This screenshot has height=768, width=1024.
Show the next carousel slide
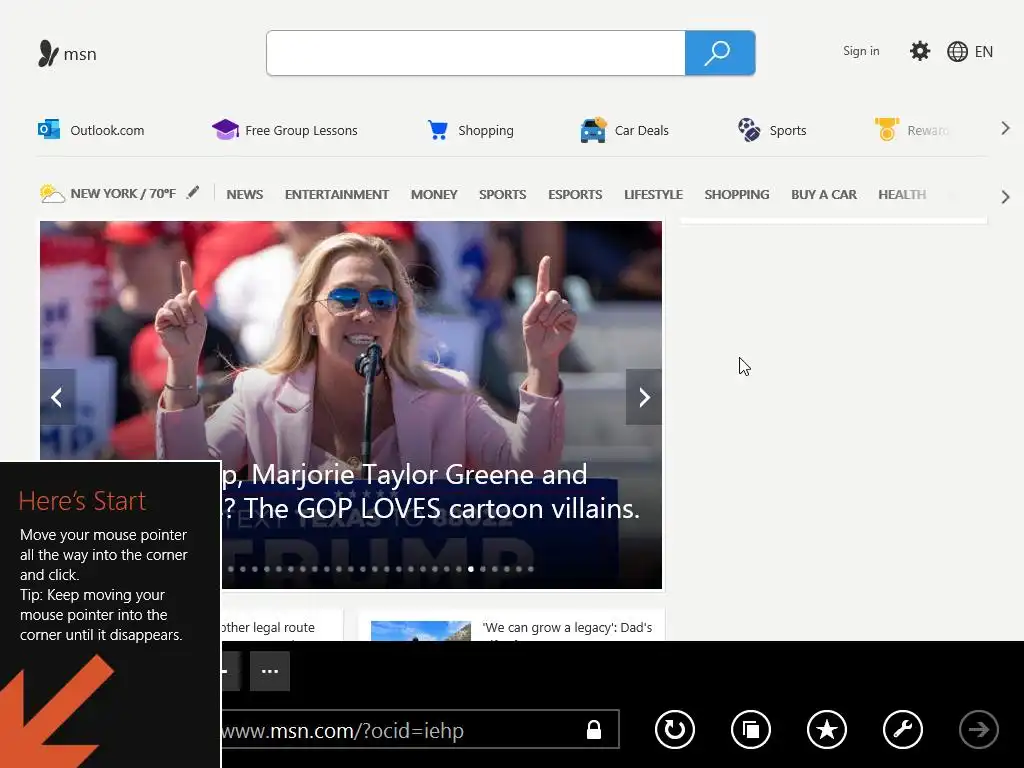click(x=644, y=397)
